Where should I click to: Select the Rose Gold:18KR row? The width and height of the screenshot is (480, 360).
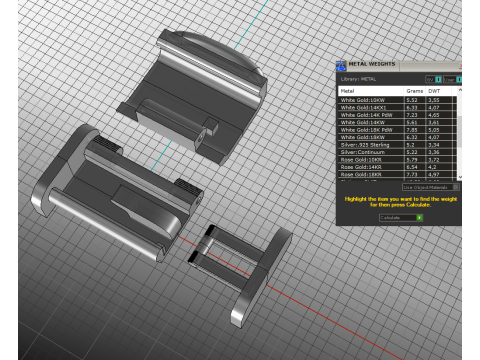coord(397,175)
